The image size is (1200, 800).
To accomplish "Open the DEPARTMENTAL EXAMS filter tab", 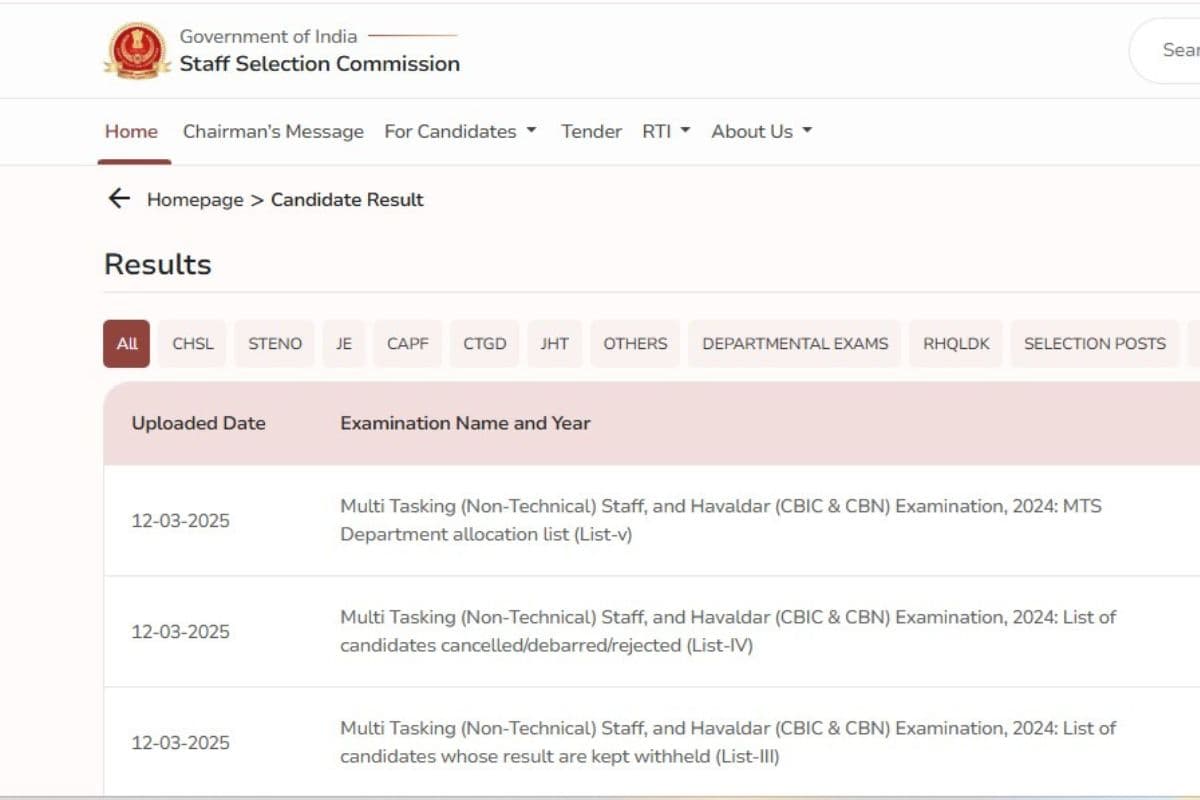I will tap(794, 343).
